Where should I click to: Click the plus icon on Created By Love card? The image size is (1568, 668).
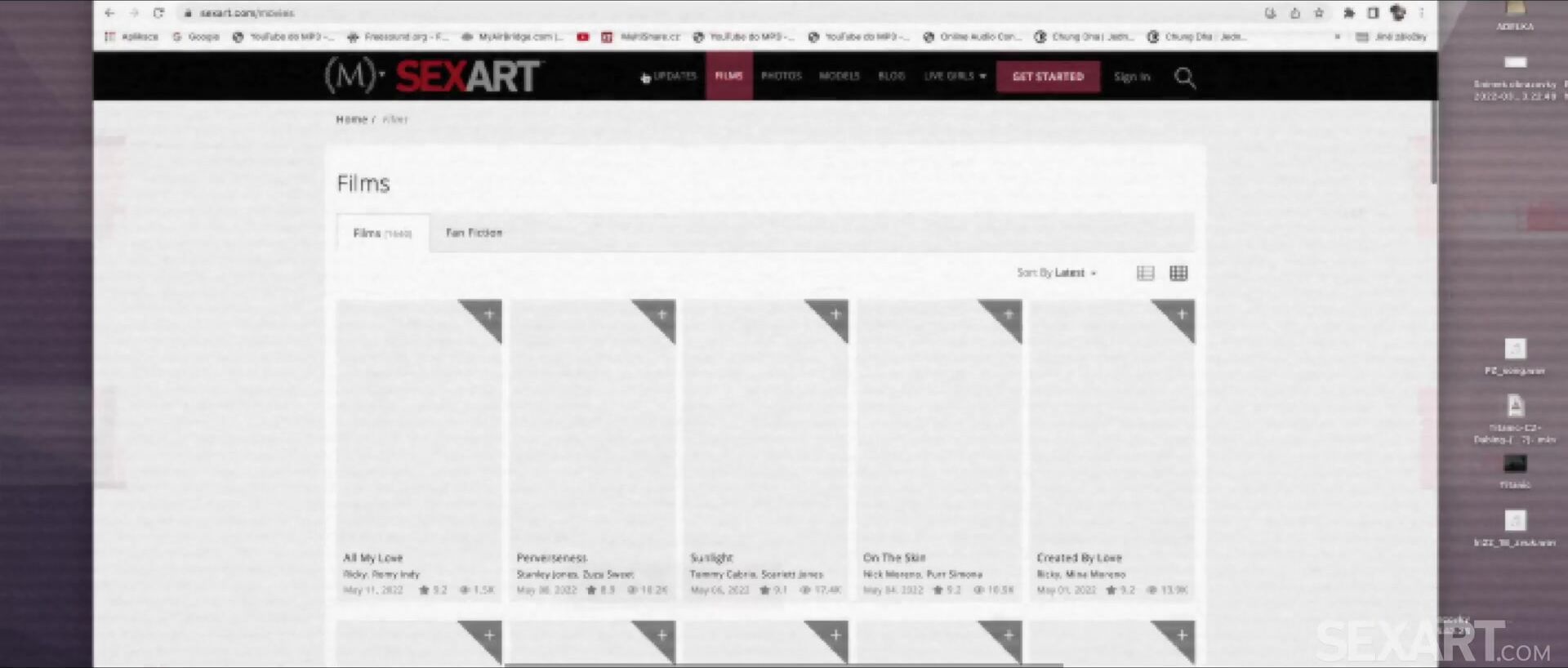pyautogui.click(x=1181, y=314)
